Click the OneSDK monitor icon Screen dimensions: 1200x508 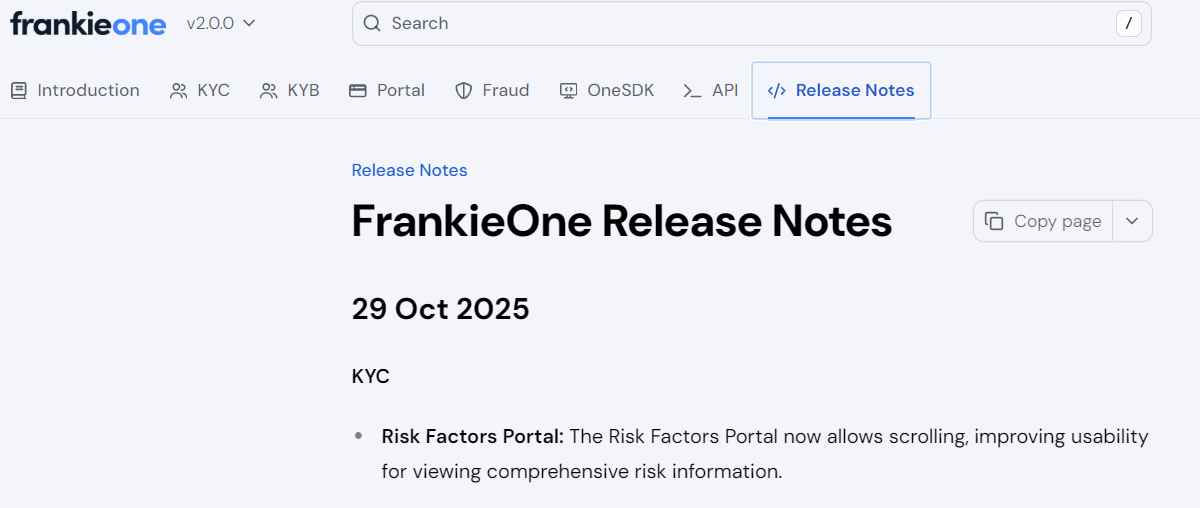pyautogui.click(x=568, y=91)
